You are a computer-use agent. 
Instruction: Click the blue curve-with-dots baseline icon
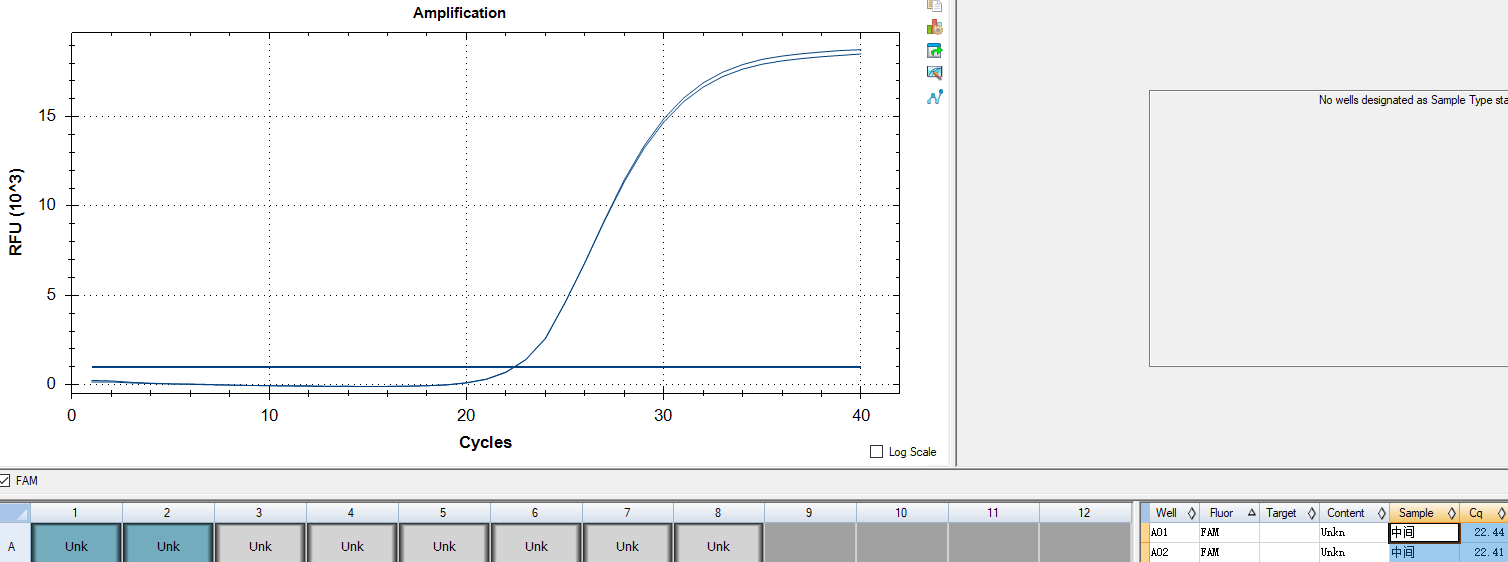[x=935, y=97]
